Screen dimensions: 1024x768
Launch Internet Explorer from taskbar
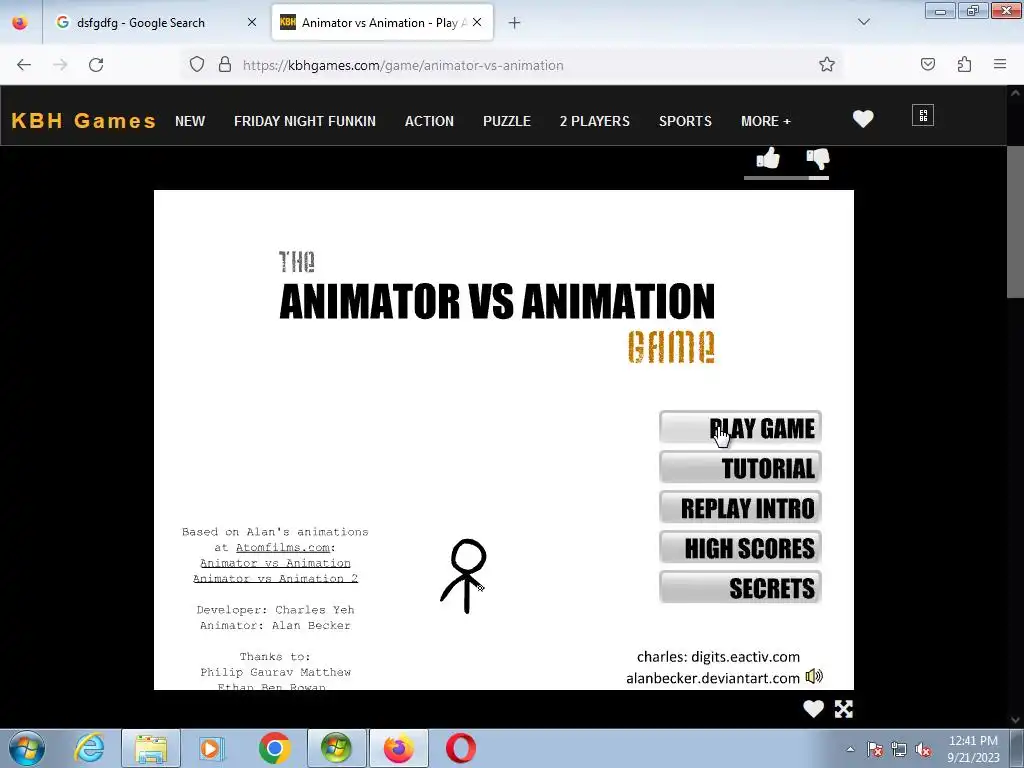[89, 748]
